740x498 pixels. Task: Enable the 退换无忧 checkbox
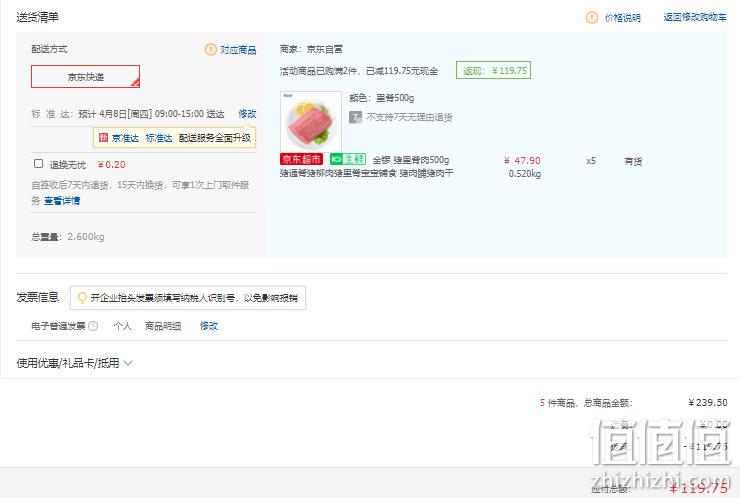(x=39, y=163)
